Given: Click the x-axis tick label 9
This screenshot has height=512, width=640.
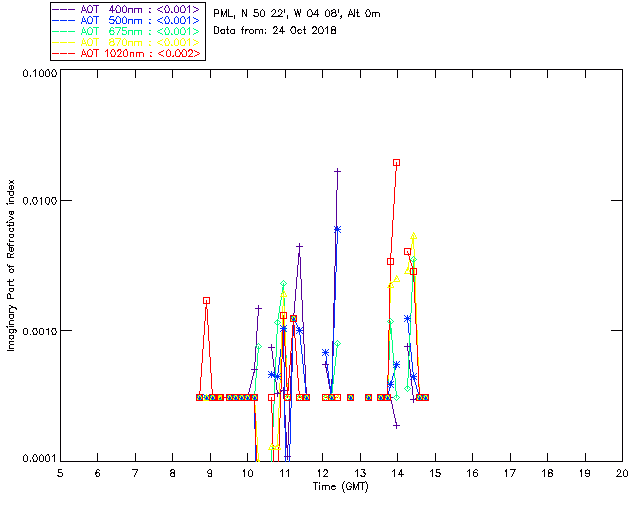Looking at the screenshot, I should [x=210, y=473].
